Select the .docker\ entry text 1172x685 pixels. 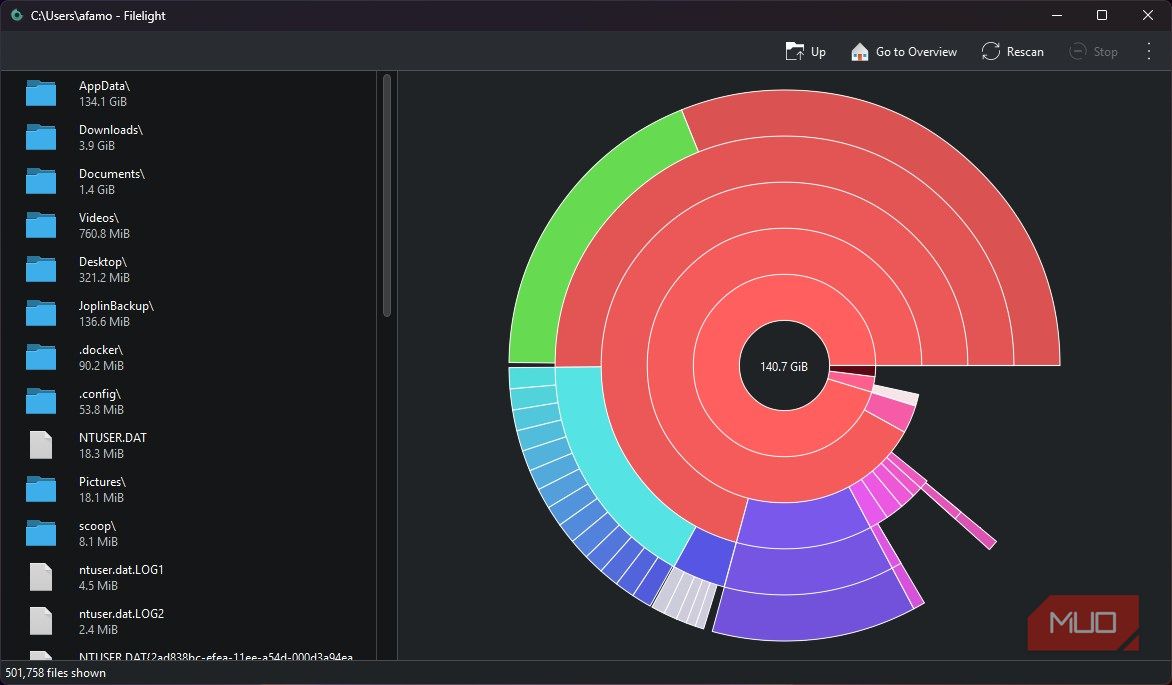click(101, 349)
